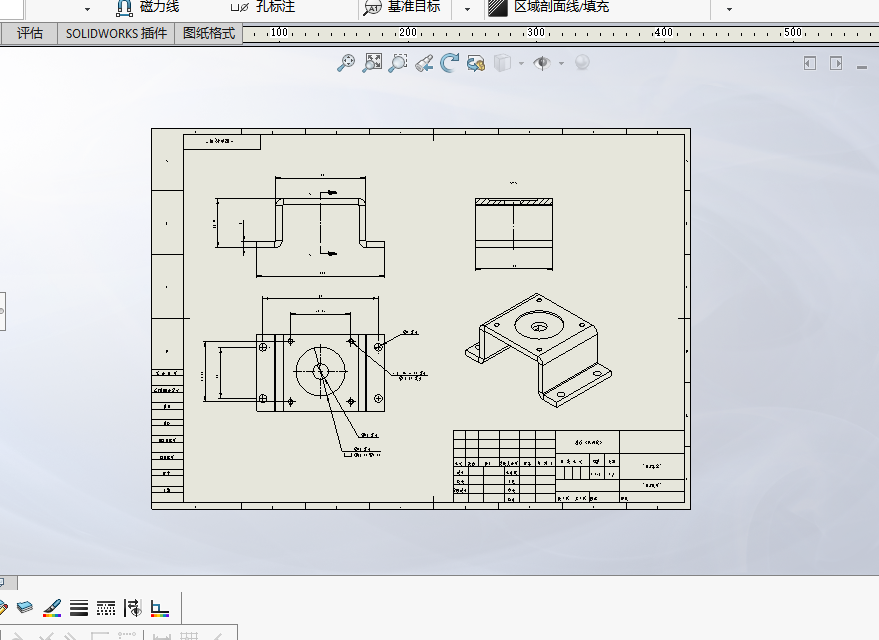Click the 3D Drawing View icon
The width and height of the screenshot is (879, 640).
click(476, 63)
